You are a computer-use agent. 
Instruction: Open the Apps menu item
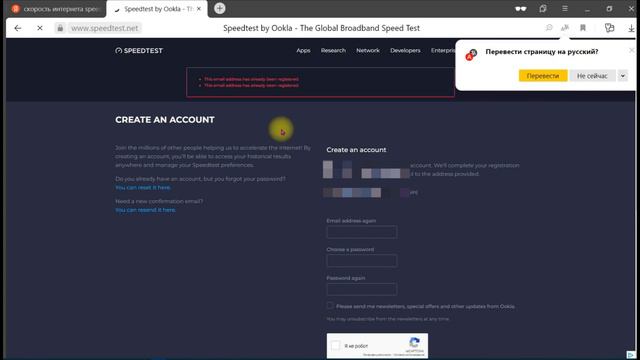303,50
